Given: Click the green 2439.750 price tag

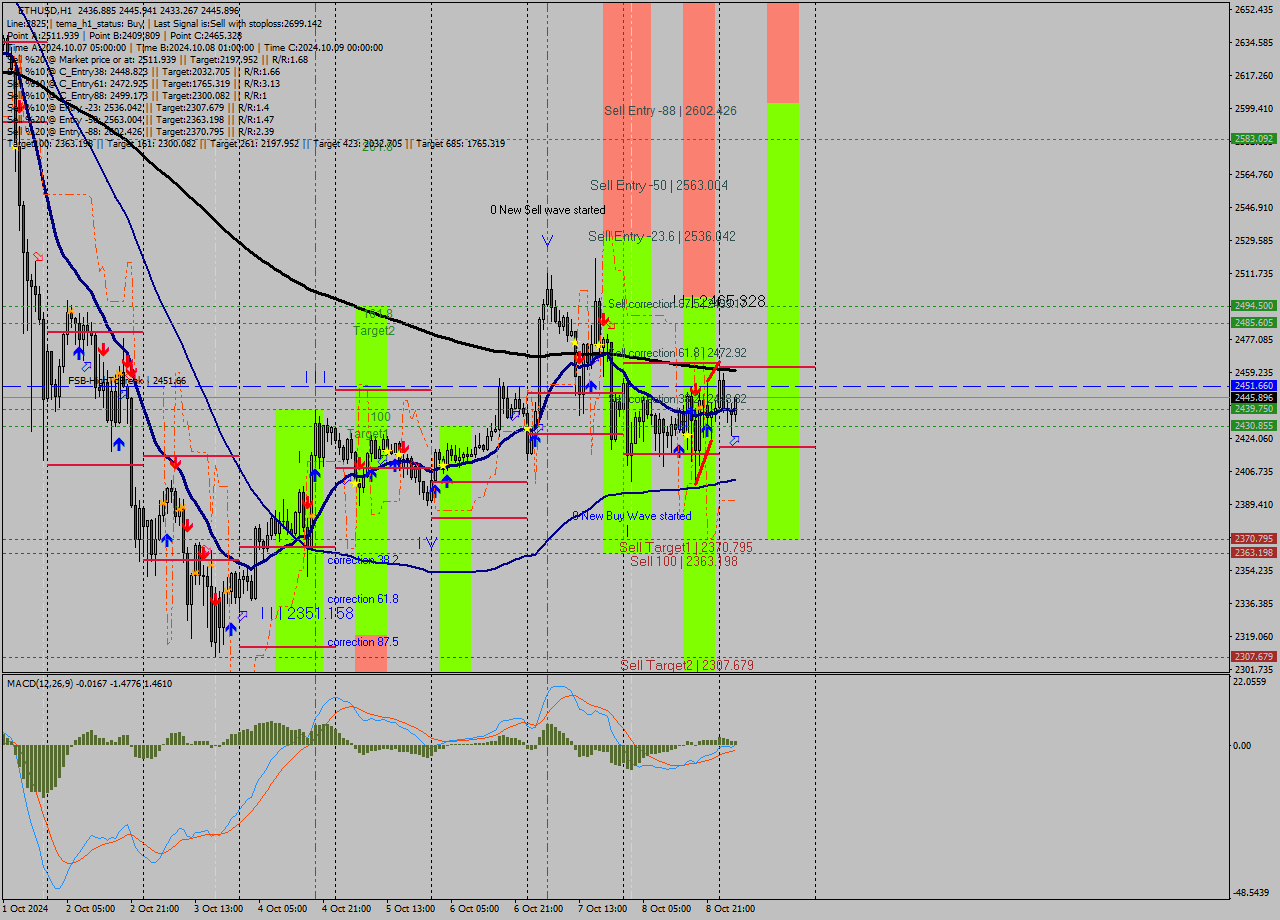Looking at the screenshot, I should point(1253,408).
